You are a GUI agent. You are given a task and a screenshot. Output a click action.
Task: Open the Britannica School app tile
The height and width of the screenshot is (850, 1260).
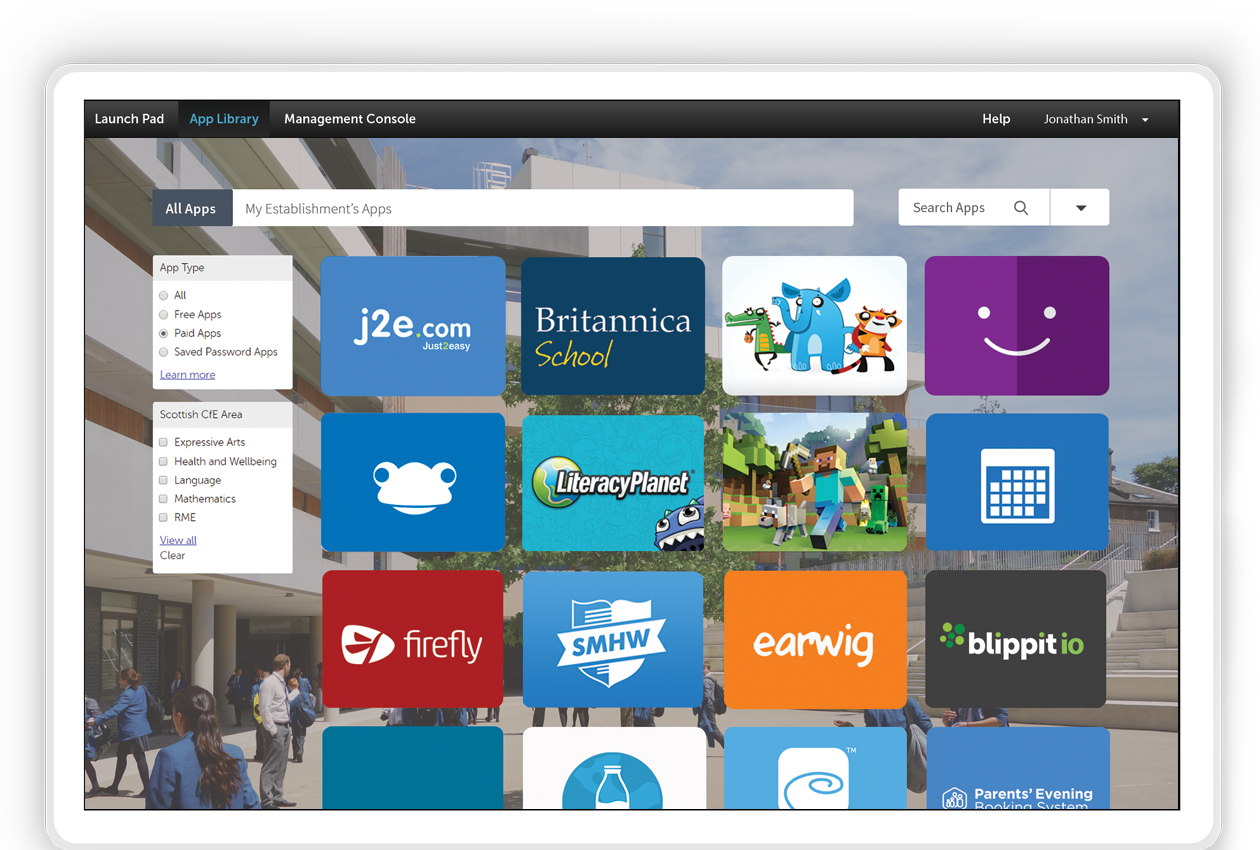[613, 326]
